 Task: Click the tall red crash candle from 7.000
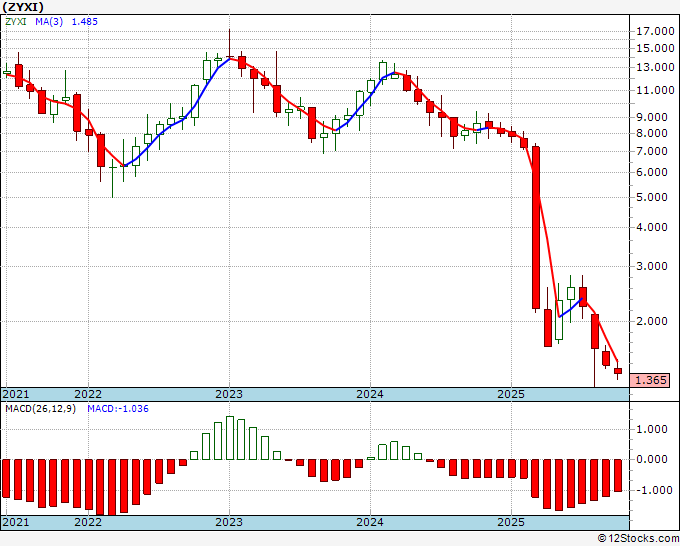[536, 228]
